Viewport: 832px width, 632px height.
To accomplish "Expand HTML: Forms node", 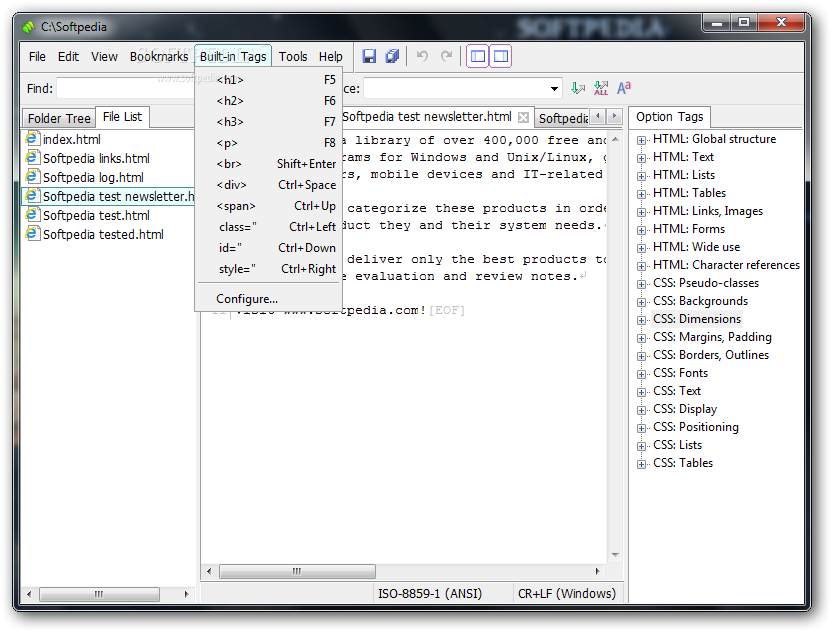I will (x=642, y=230).
